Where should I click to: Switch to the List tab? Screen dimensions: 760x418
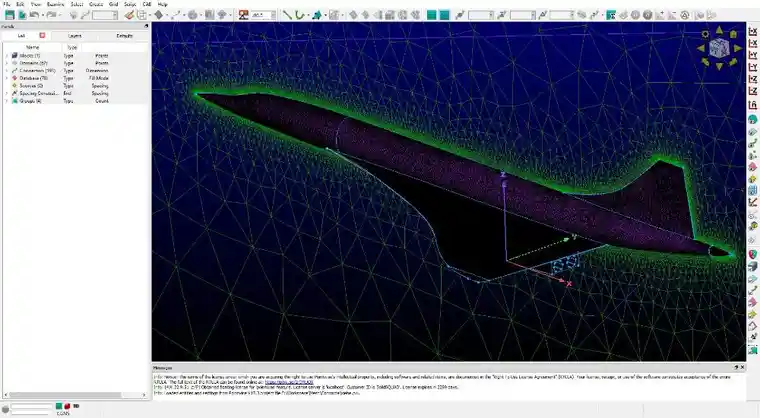click(21, 35)
